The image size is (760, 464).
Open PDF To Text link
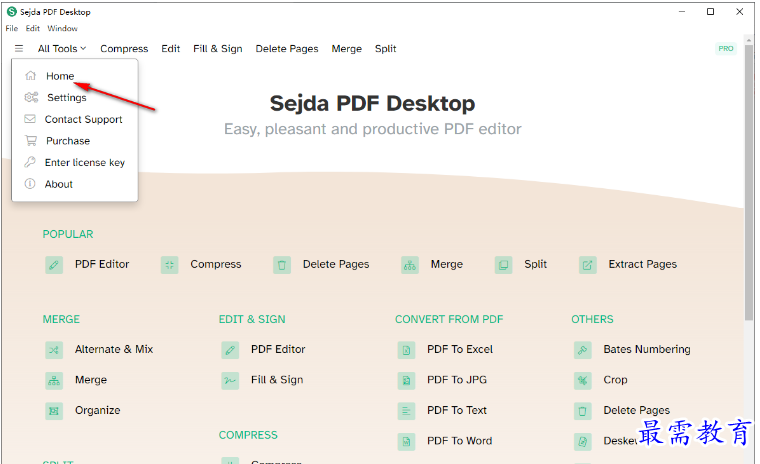(x=457, y=410)
